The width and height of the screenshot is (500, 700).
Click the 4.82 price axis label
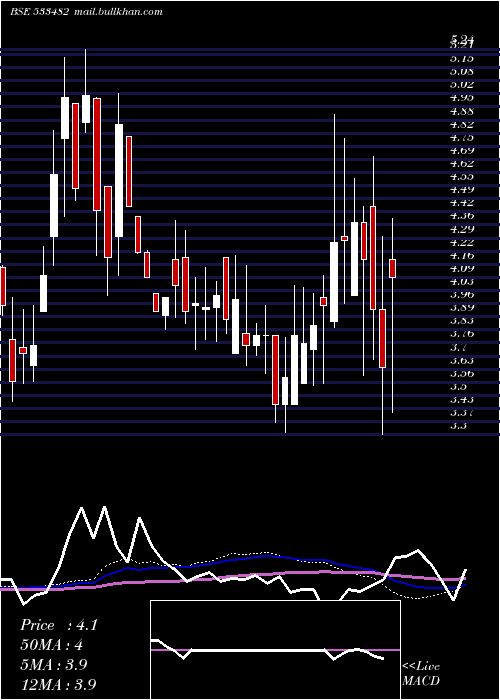click(x=462, y=125)
